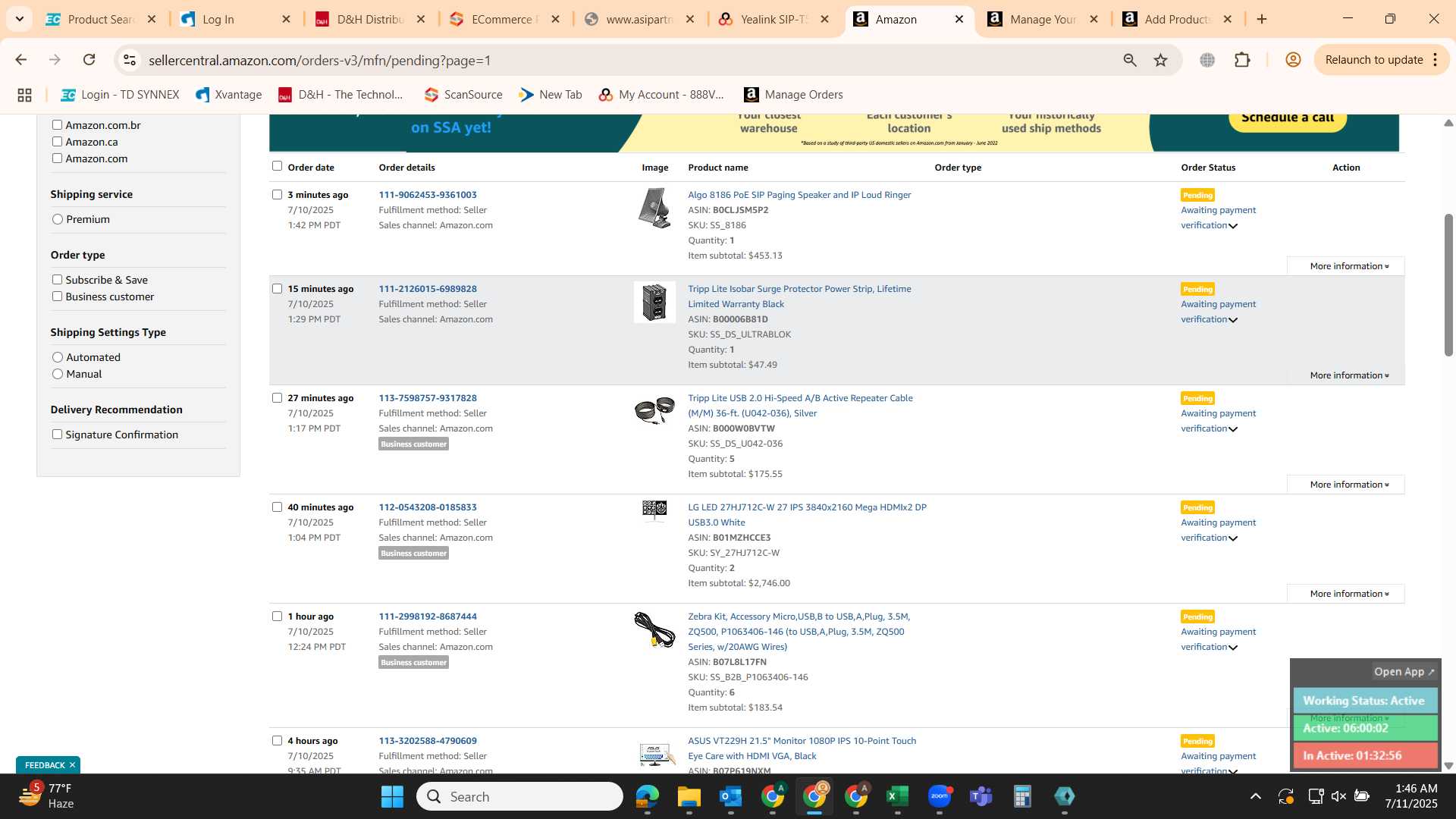Select the order placed 3 minutes ago
This screenshot has width=1456, height=819.
(x=277, y=195)
